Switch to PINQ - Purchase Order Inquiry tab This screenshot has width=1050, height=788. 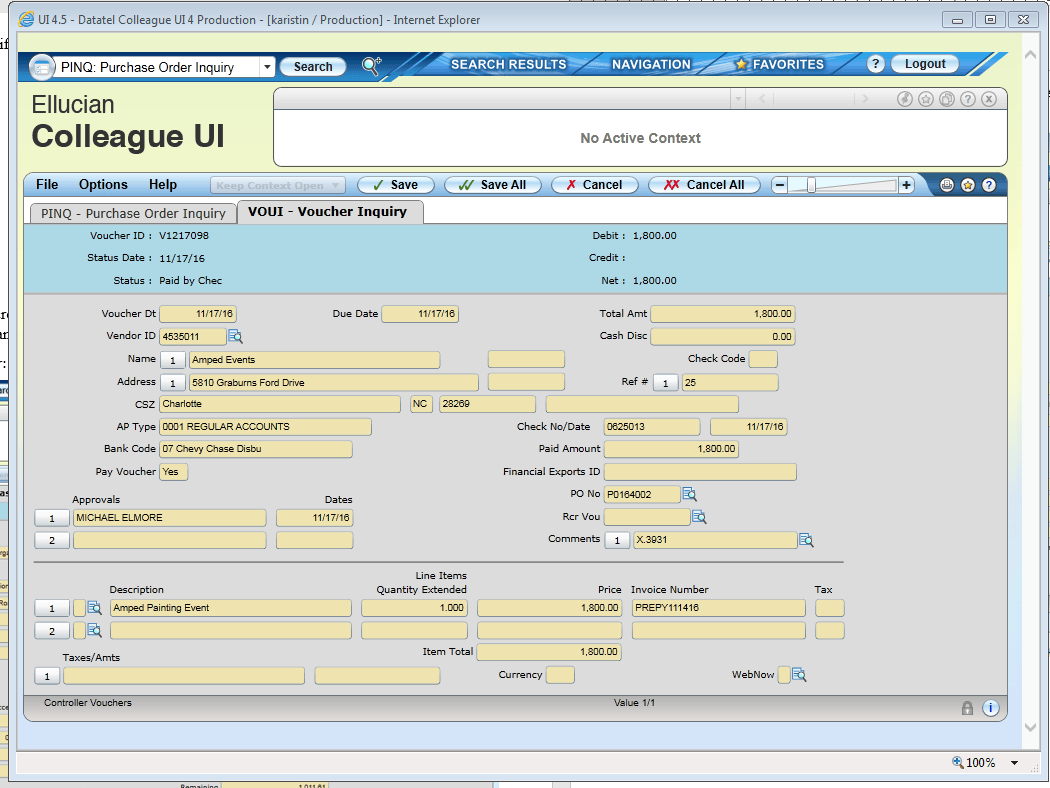point(133,213)
